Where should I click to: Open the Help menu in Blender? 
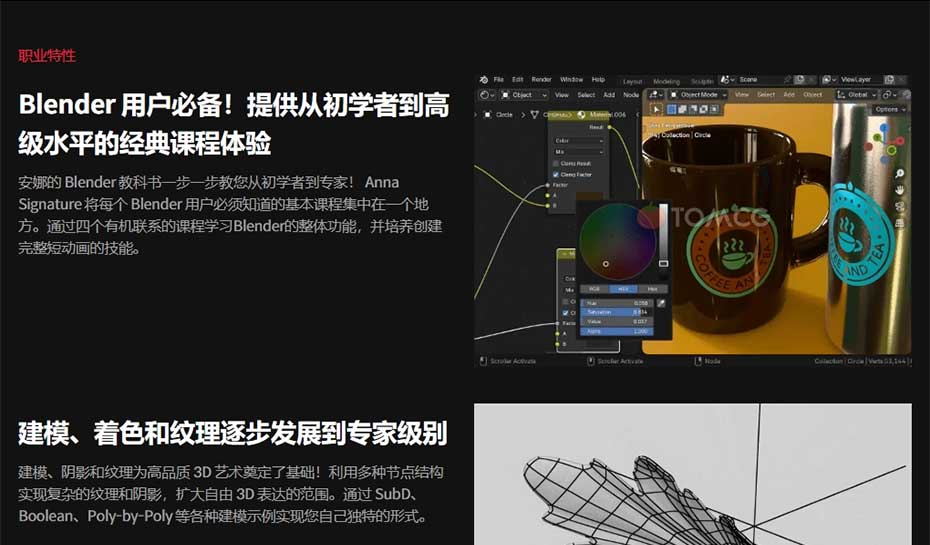coord(598,79)
